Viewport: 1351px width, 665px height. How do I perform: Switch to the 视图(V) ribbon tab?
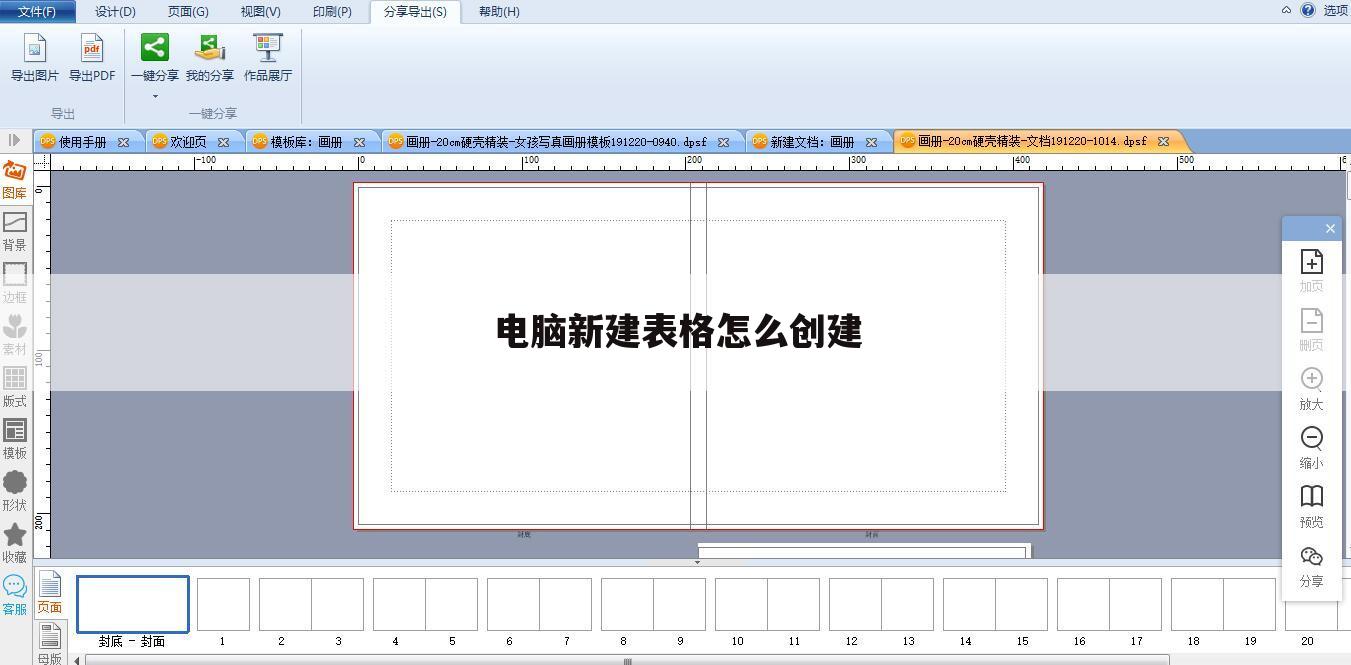pyautogui.click(x=260, y=11)
